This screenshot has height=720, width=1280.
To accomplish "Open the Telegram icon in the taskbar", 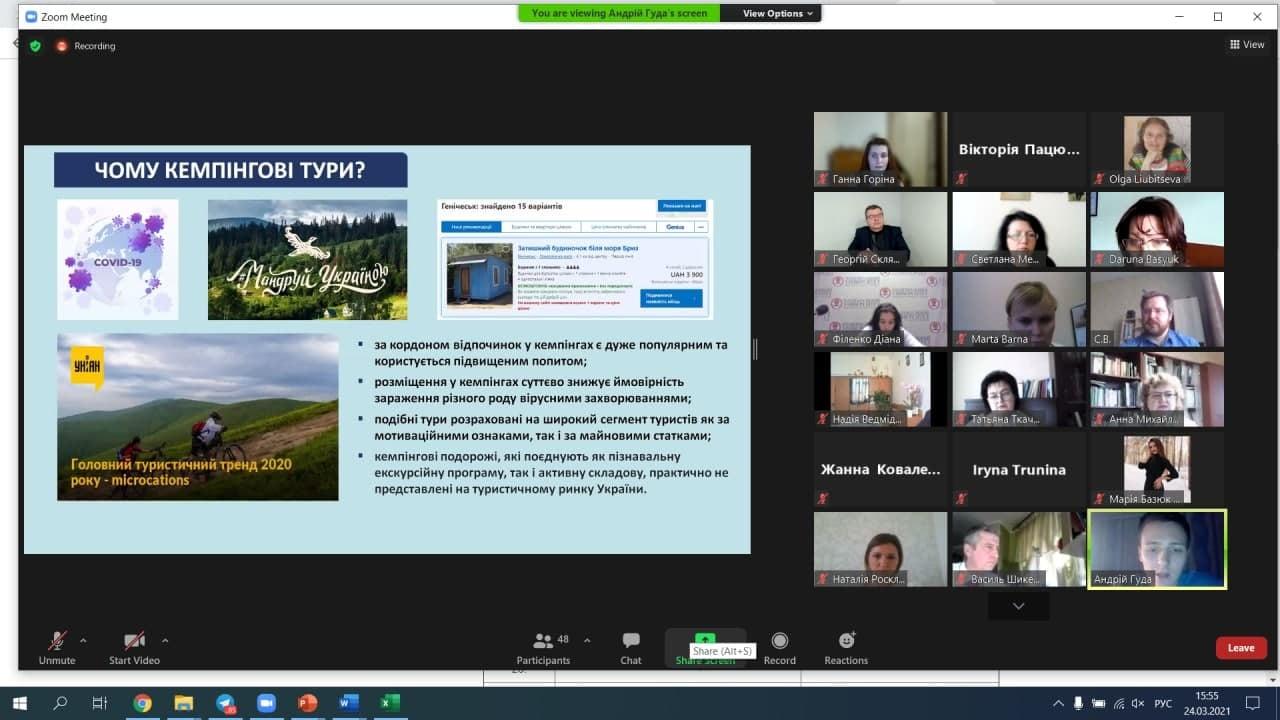I will 225,703.
